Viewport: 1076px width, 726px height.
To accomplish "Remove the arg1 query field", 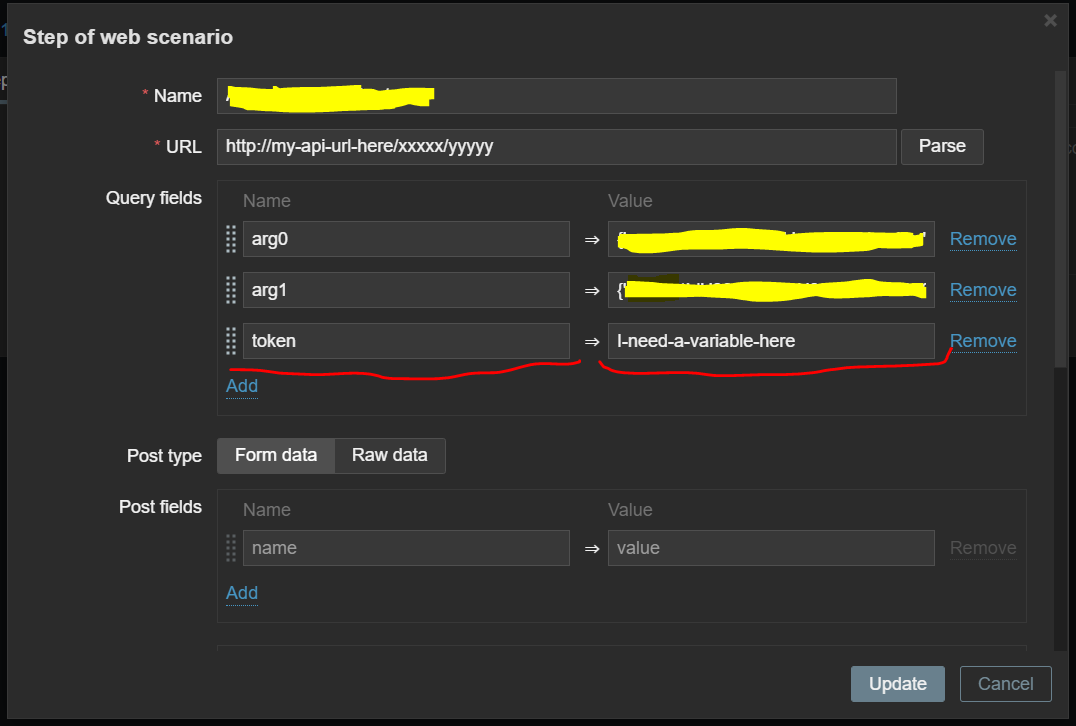I will [982, 290].
